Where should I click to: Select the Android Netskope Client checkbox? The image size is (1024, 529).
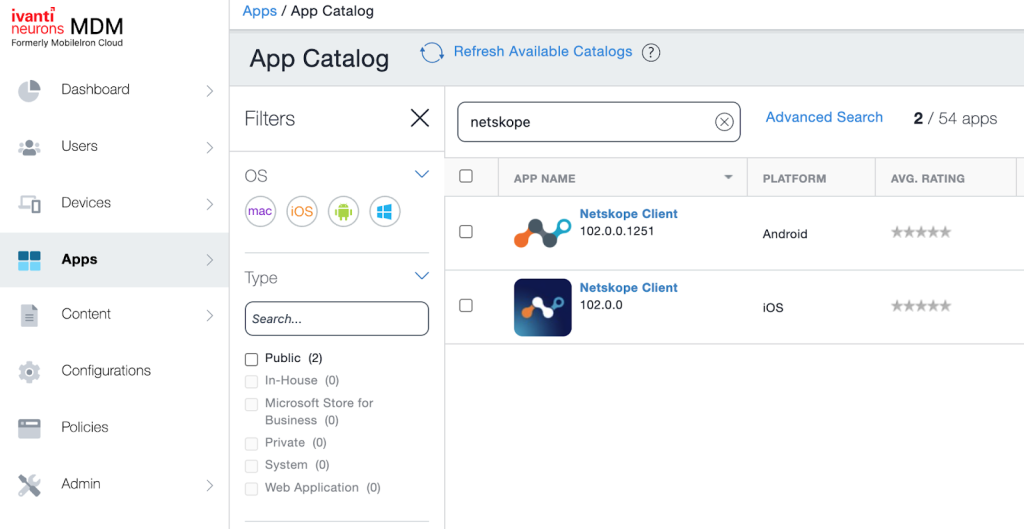click(x=466, y=232)
